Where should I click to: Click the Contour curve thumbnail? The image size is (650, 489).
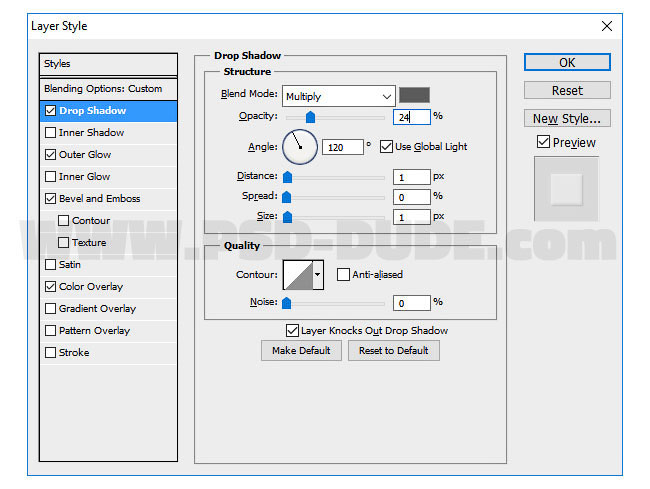(x=298, y=274)
